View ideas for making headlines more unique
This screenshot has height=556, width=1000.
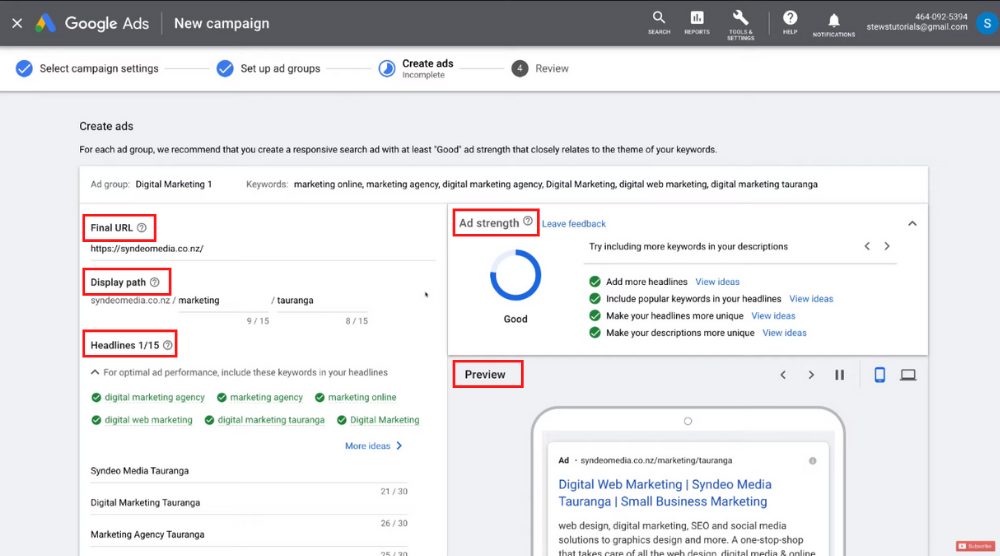(x=773, y=316)
